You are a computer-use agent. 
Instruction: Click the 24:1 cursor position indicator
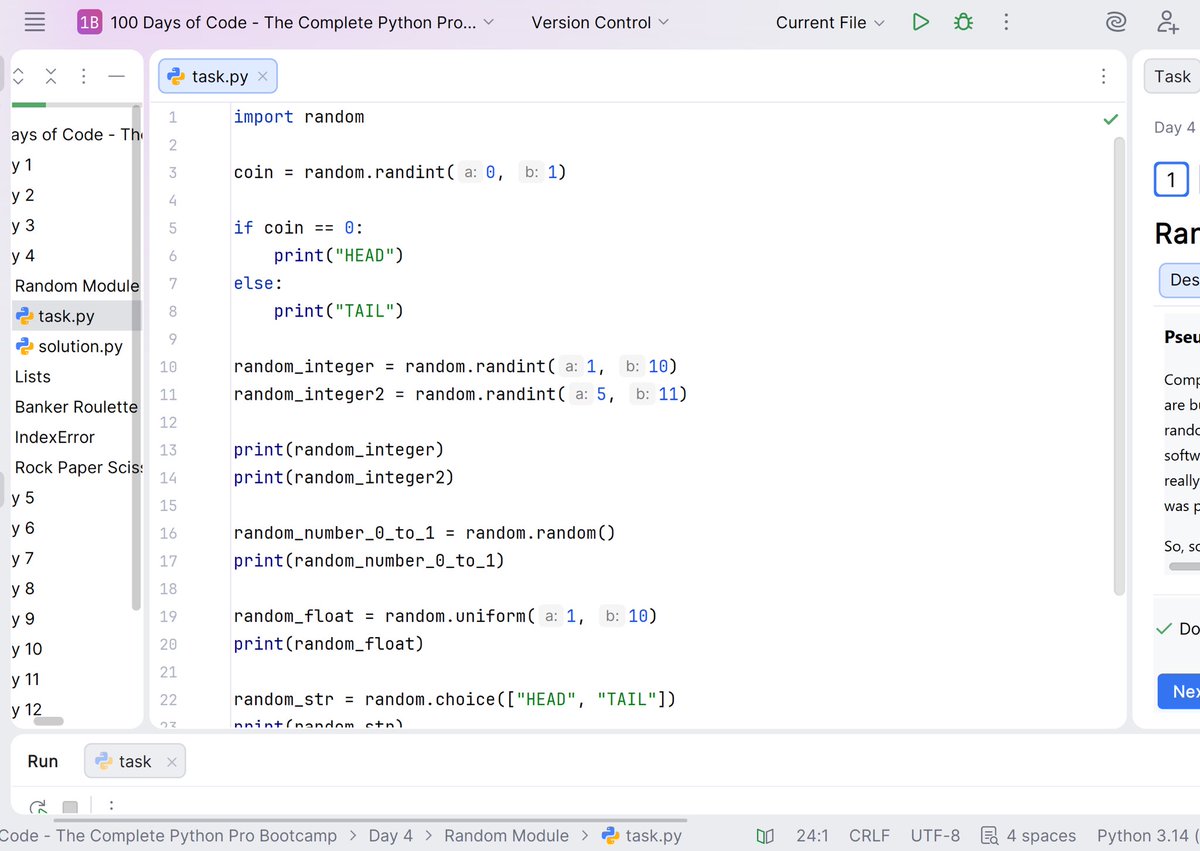pos(812,836)
